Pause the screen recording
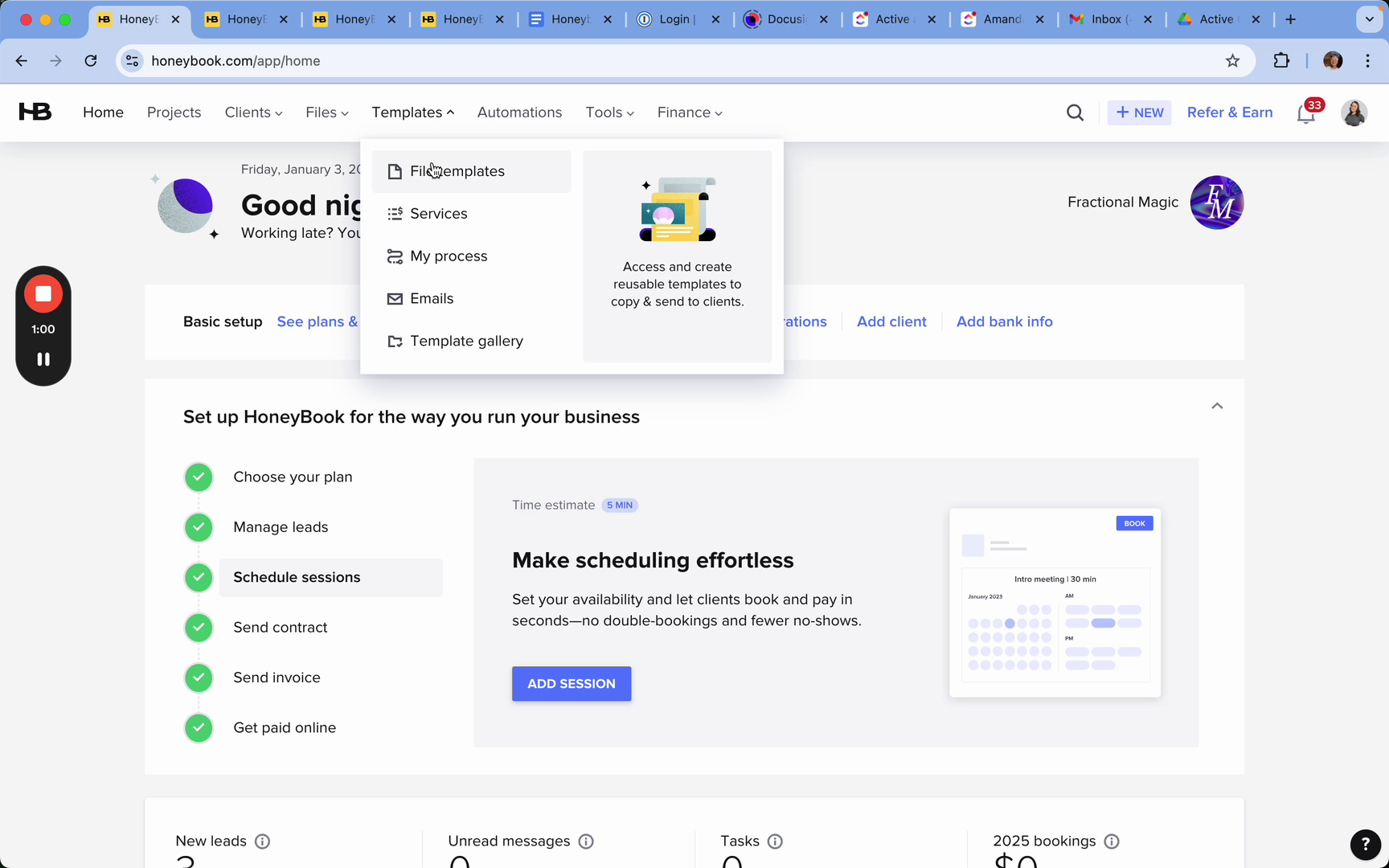Viewport: 1389px width, 868px height. [43, 359]
